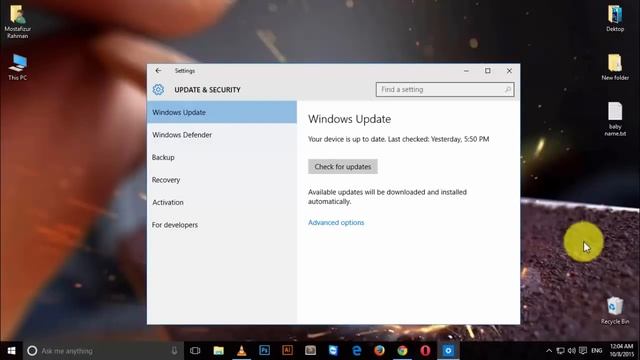Open the Backup section
640x360 pixels.
[222, 157]
